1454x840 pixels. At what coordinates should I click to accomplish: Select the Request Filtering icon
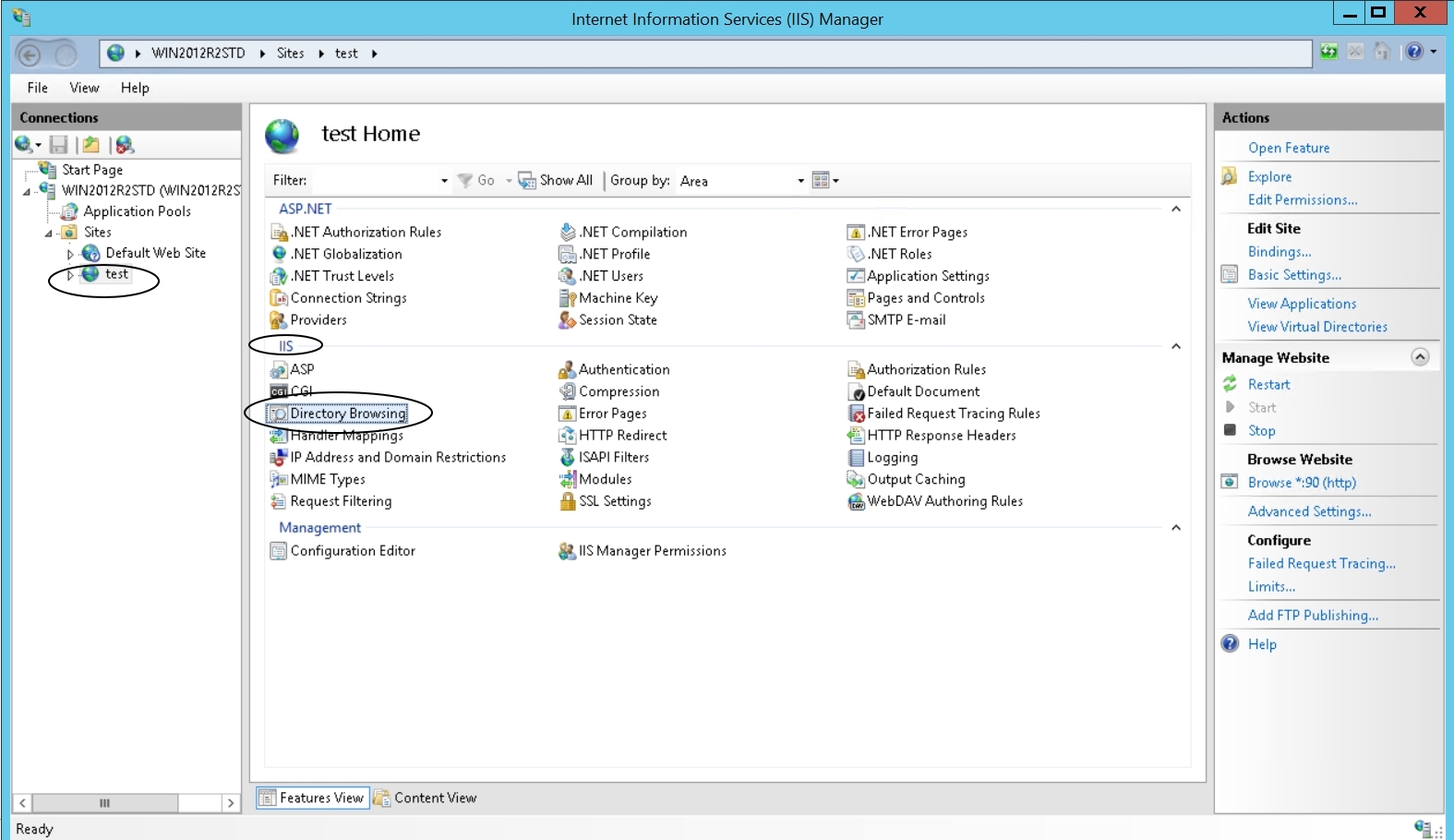click(x=279, y=501)
